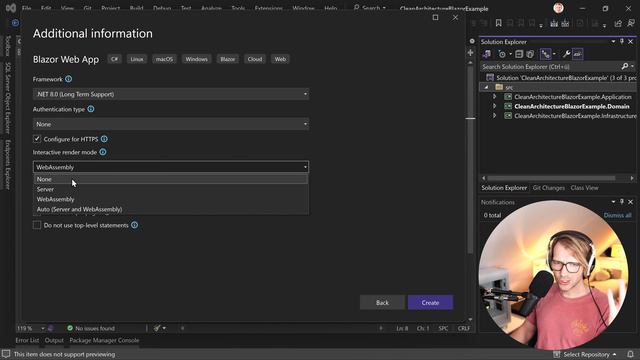640x360 pixels.
Task: Click the Ln 8 line indicator
Action: (402, 328)
